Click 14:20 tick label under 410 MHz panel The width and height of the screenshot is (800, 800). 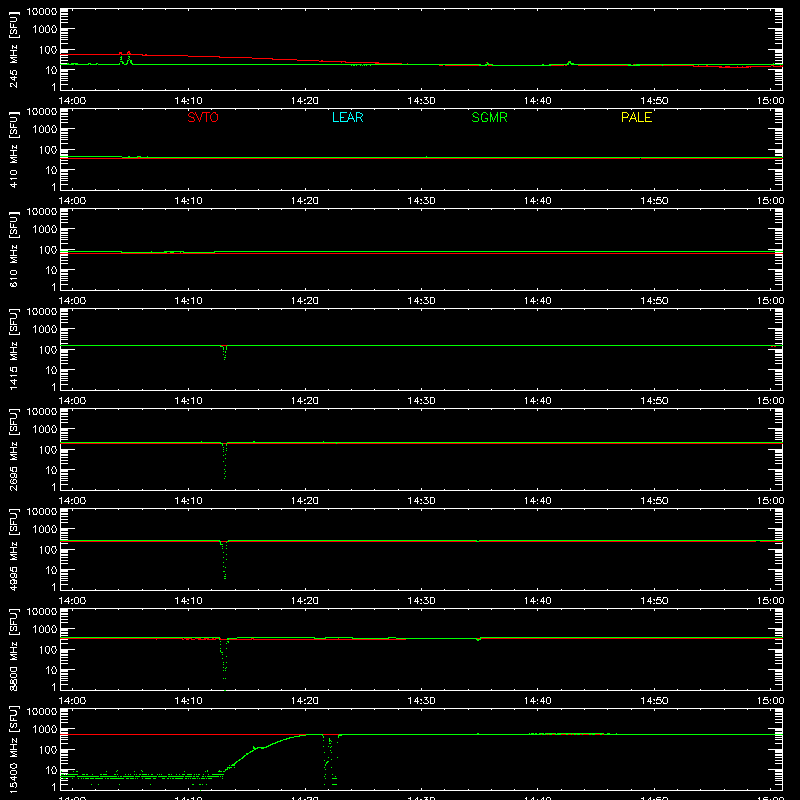click(x=305, y=201)
